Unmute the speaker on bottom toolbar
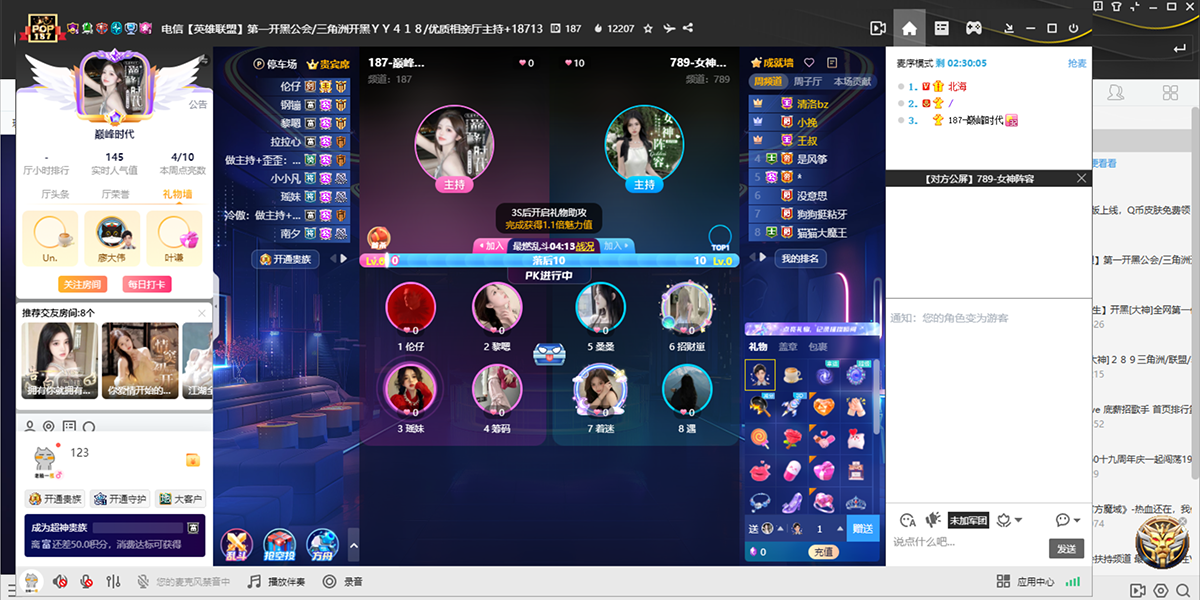The image size is (1200, 600). click(x=60, y=580)
